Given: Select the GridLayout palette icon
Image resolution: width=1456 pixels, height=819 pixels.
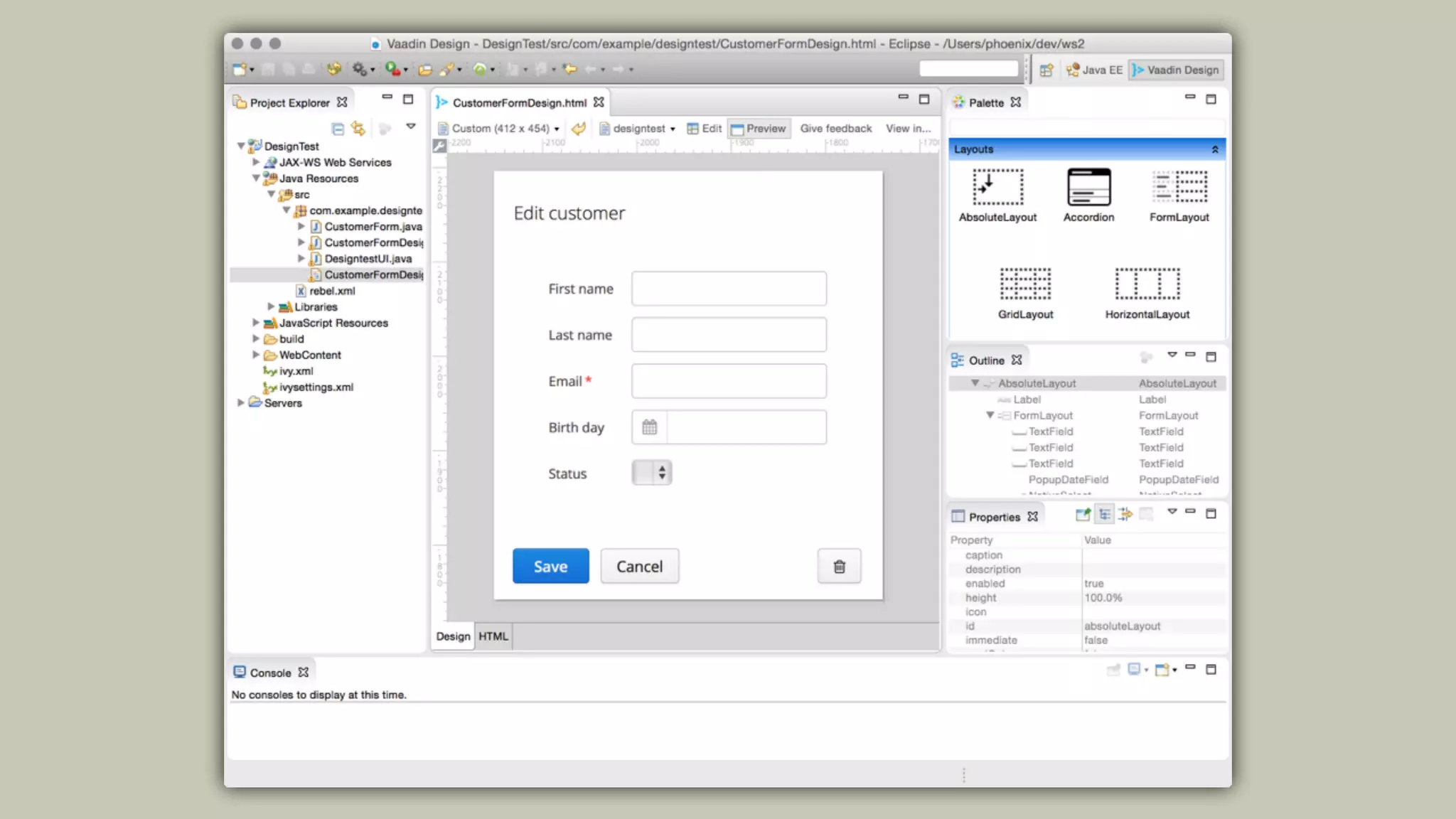Looking at the screenshot, I should tap(1025, 284).
